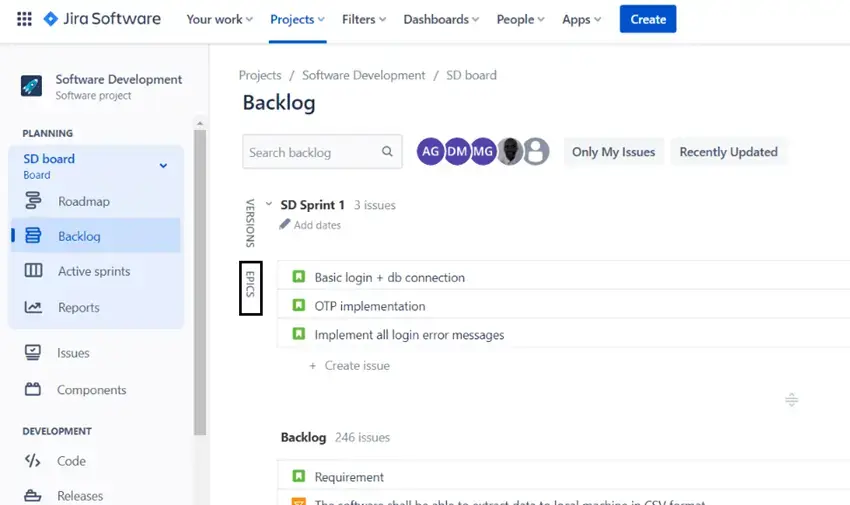Open the app switcher grid icon
This screenshot has width=850, height=505.
pyautogui.click(x=24, y=19)
